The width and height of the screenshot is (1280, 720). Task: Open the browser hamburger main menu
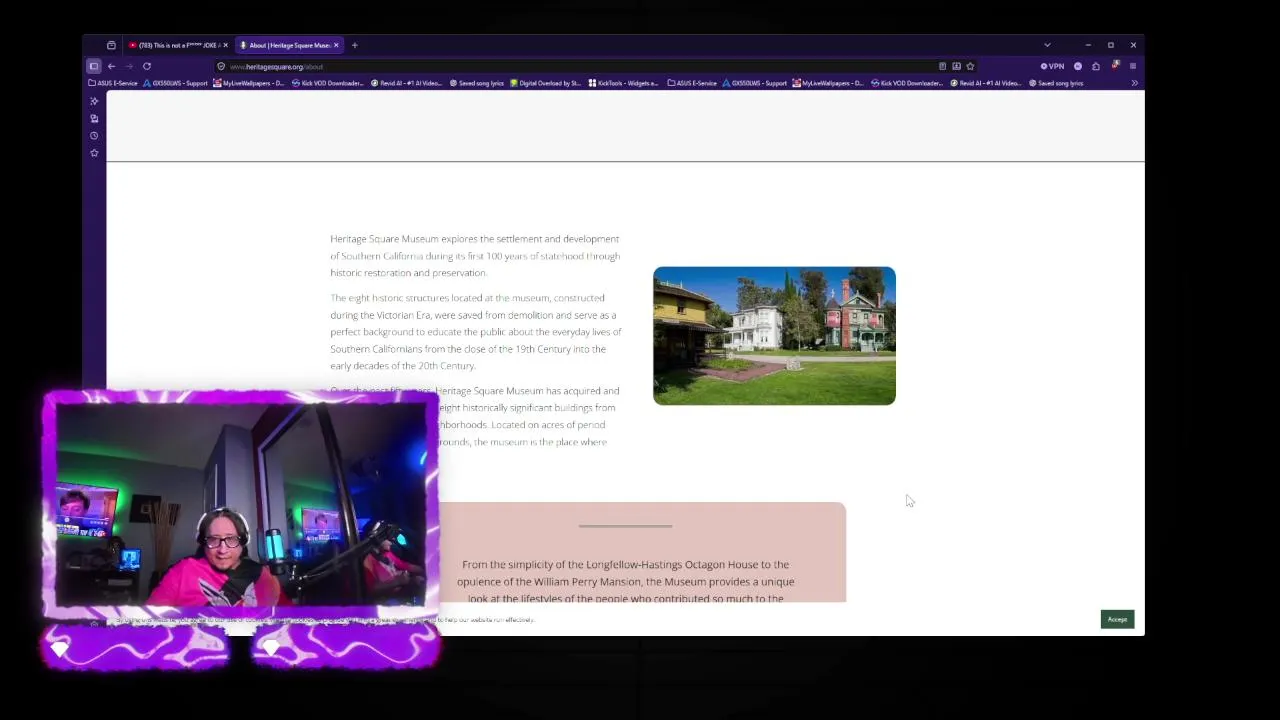tap(1133, 66)
